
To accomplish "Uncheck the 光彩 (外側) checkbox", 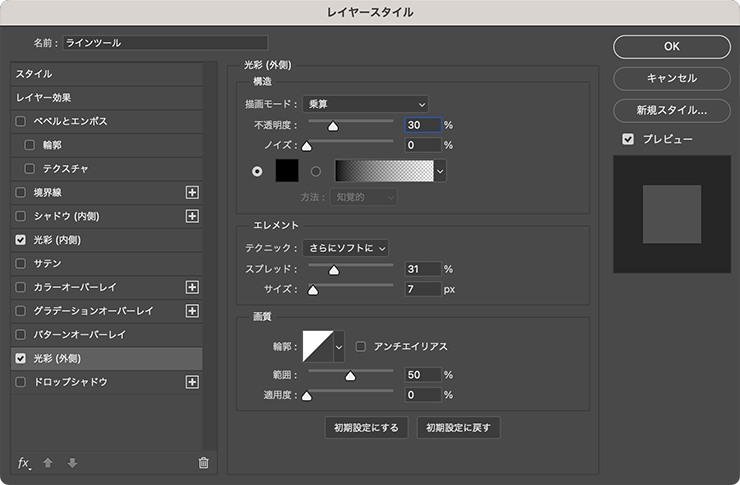I will coord(20,359).
